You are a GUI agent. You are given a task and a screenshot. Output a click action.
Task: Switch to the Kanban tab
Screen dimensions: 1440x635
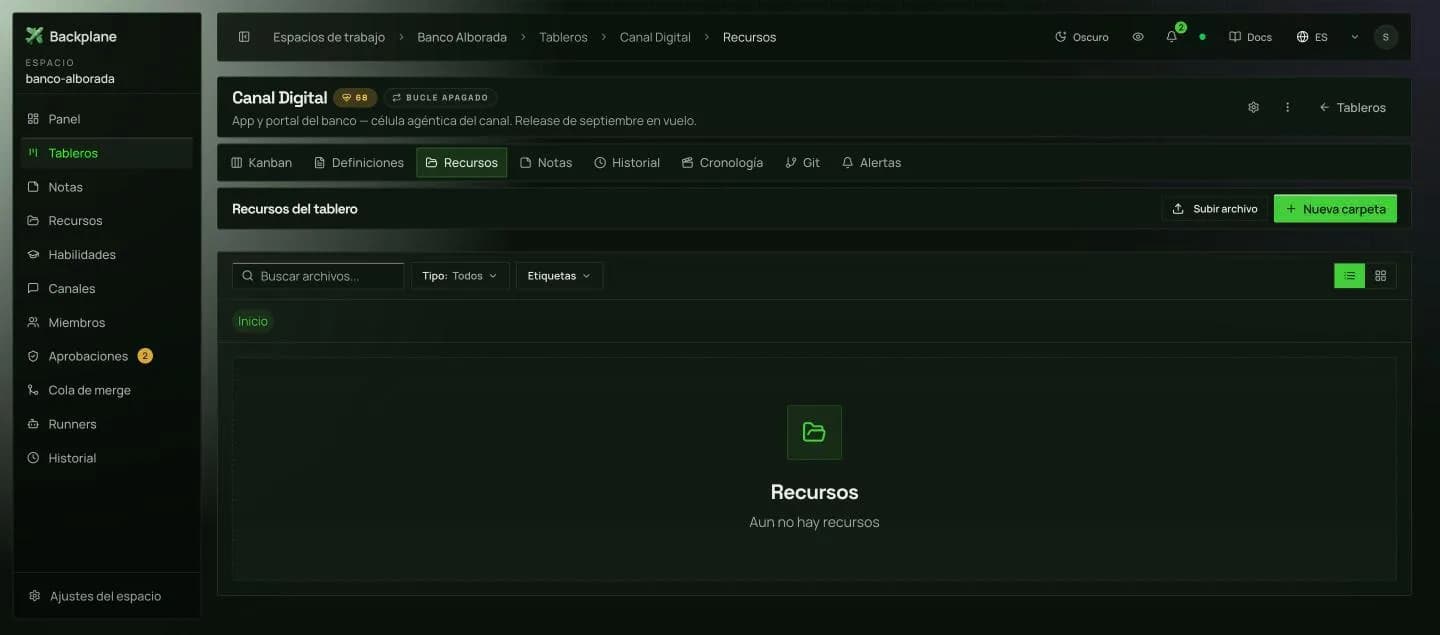click(262, 162)
